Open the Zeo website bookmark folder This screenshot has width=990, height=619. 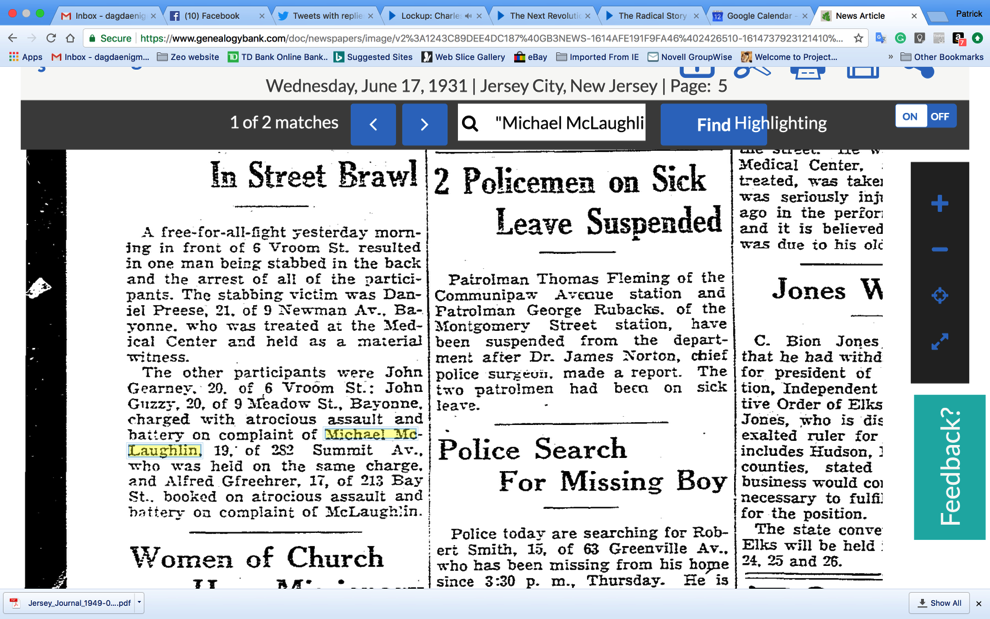188,57
